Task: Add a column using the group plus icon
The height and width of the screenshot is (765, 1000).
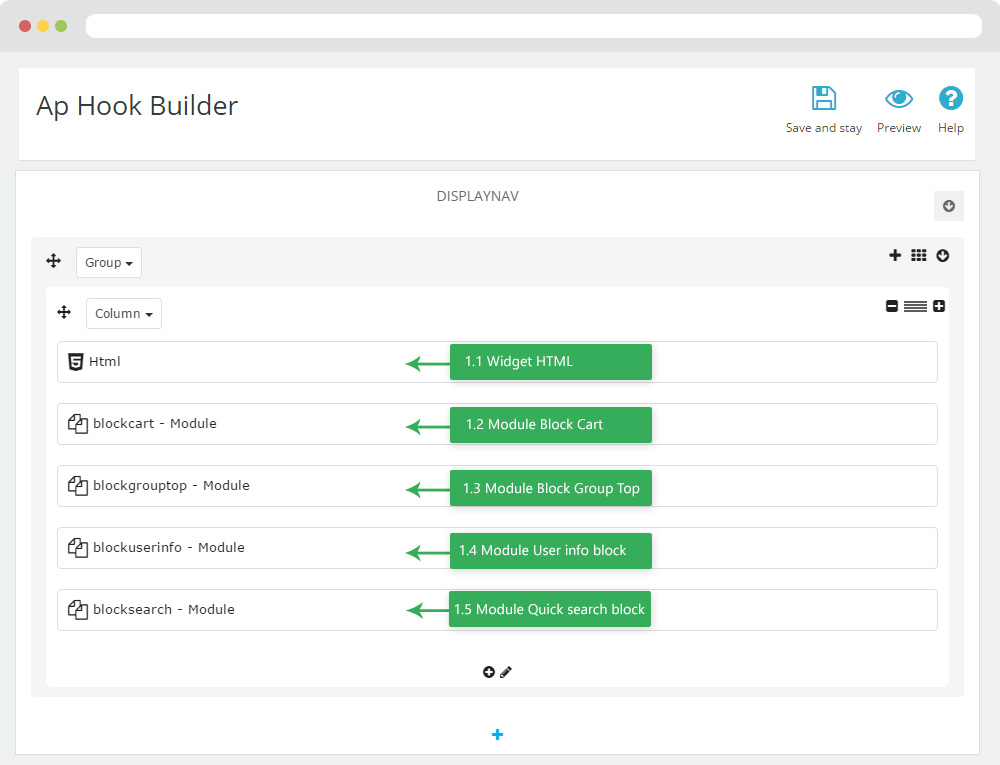Action: pyautogui.click(x=895, y=256)
